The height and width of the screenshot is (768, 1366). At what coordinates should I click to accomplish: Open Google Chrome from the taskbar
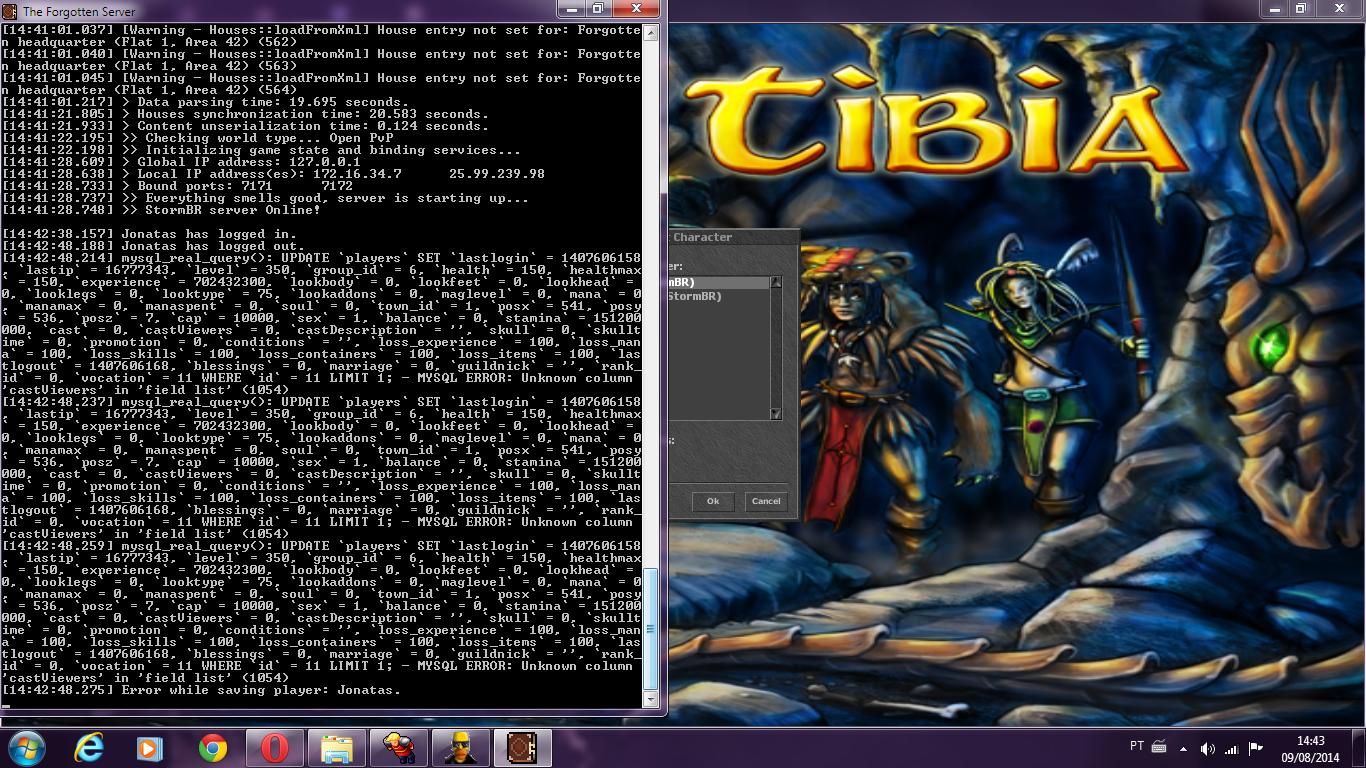(212, 748)
